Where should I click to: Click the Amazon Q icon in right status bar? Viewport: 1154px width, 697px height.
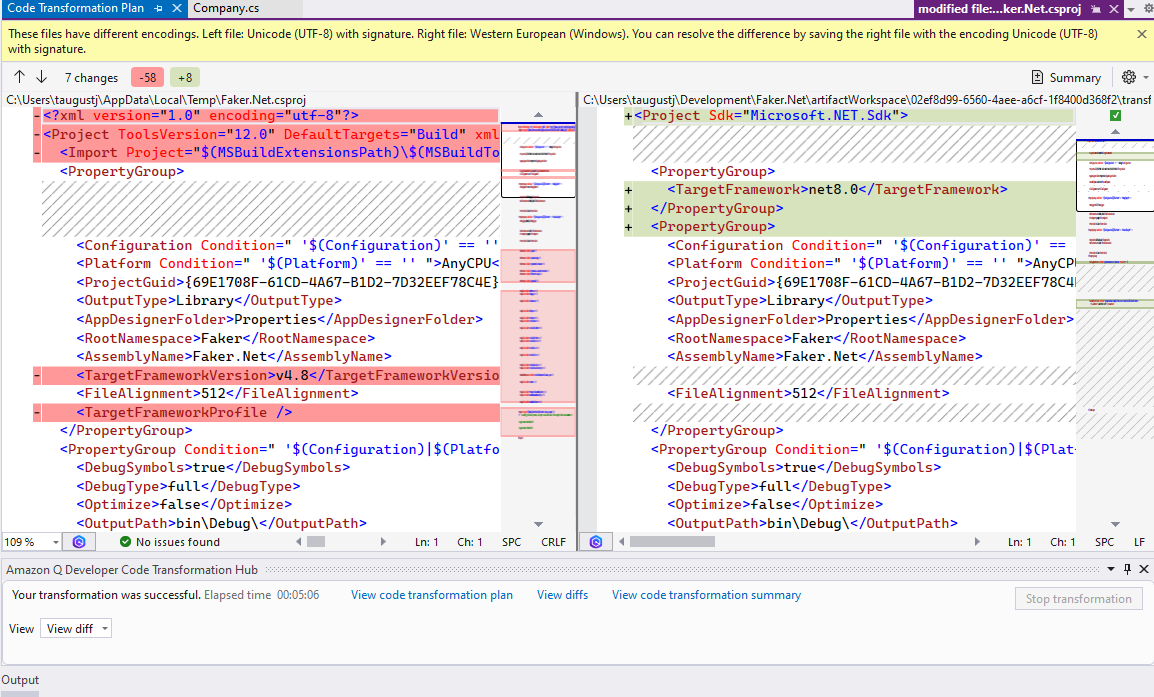595,542
